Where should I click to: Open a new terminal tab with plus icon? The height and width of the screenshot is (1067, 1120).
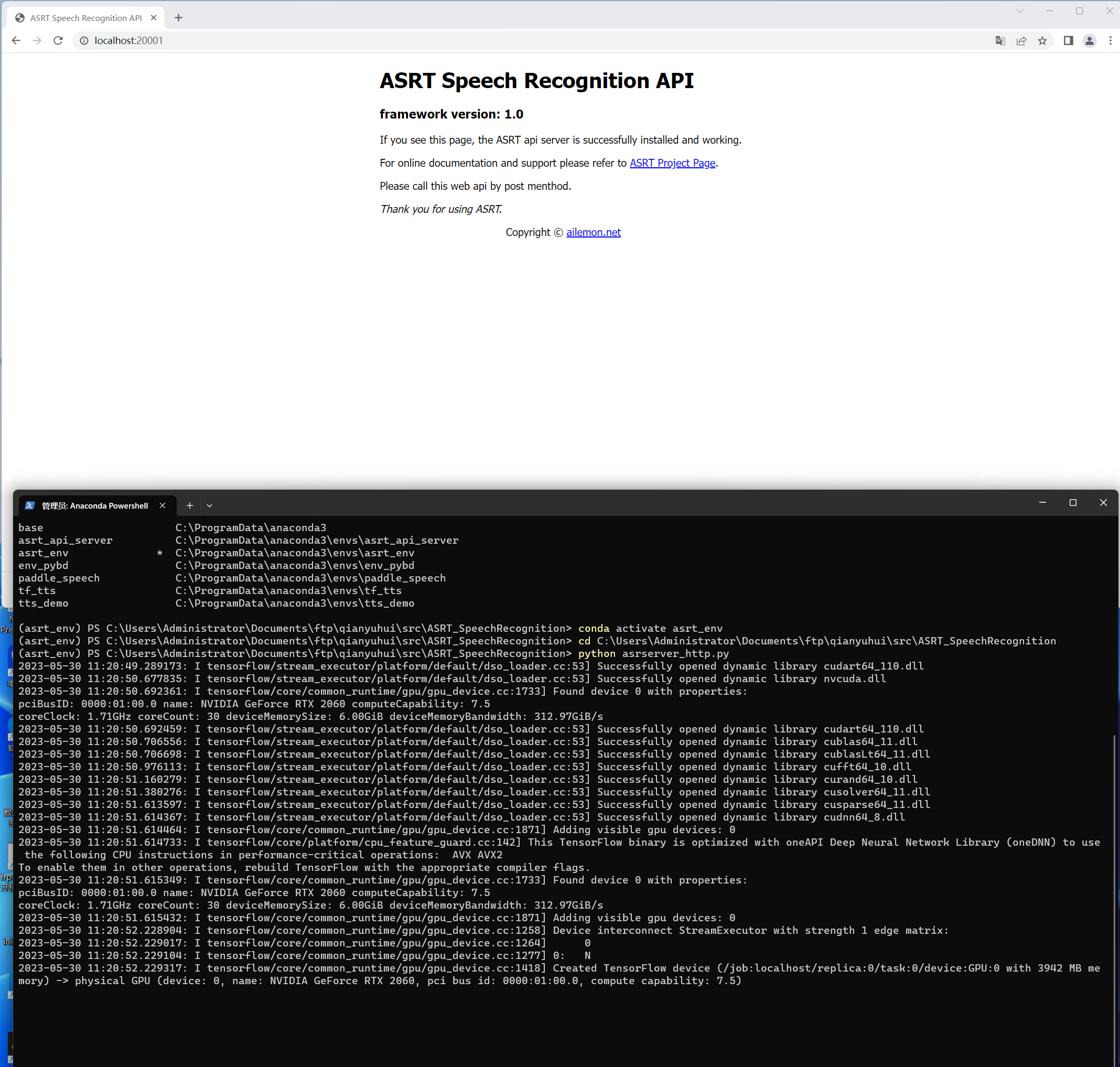click(189, 505)
